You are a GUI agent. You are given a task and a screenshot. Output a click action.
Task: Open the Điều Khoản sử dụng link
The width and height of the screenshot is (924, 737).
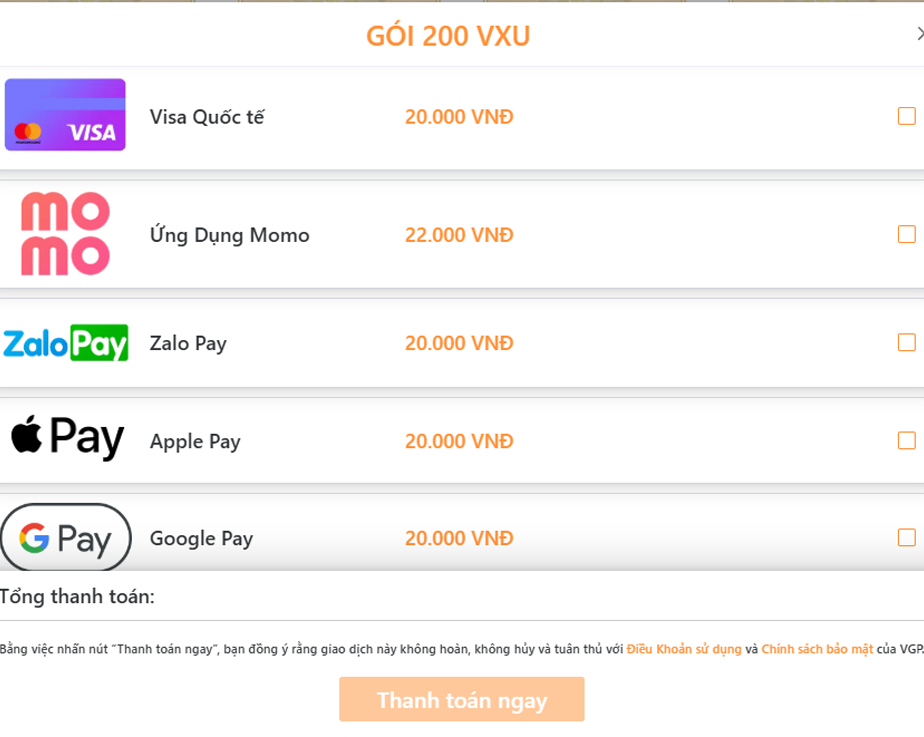click(684, 649)
